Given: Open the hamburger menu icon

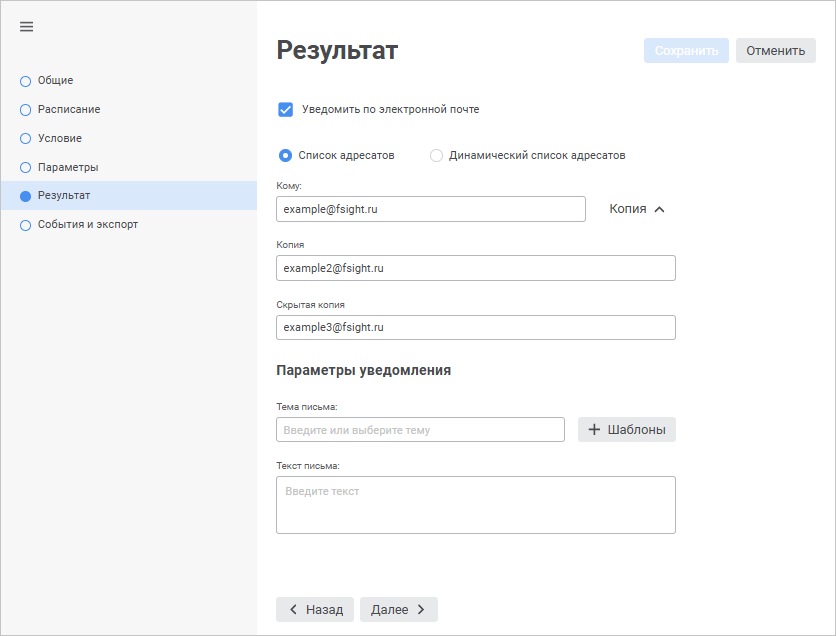Looking at the screenshot, I should [x=27, y=27].
